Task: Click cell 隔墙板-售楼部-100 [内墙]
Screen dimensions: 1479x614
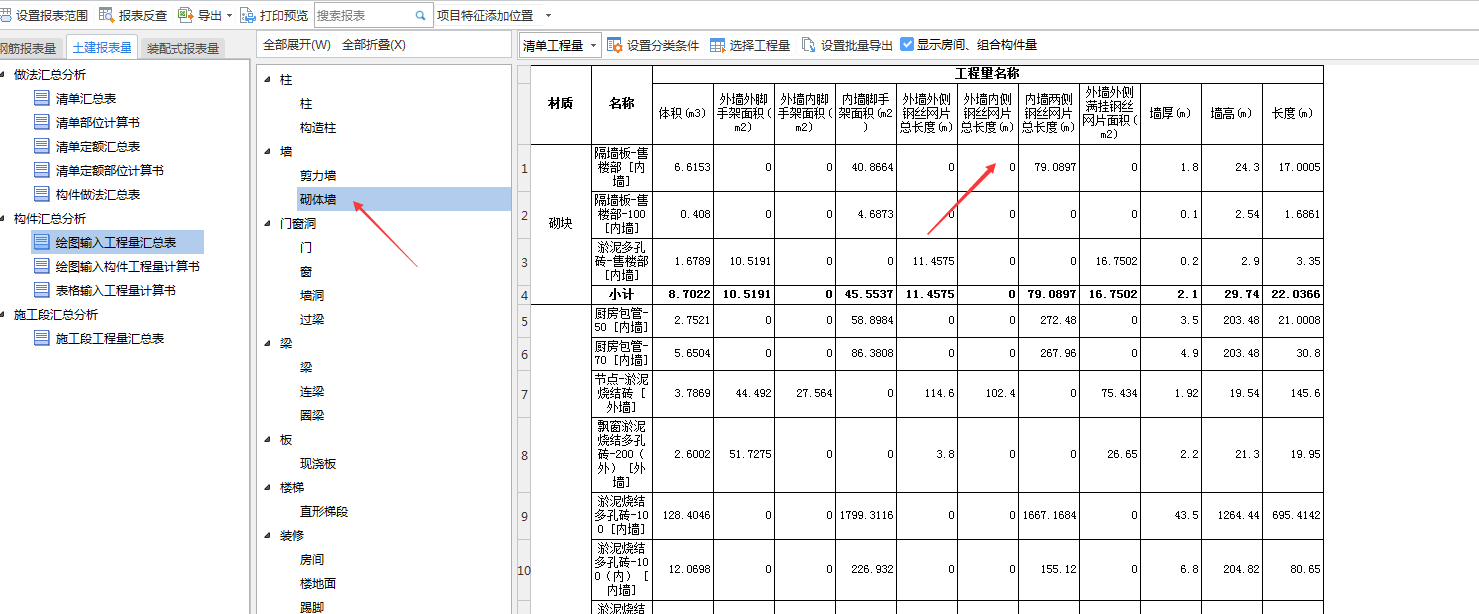Action: click(621, 214)
